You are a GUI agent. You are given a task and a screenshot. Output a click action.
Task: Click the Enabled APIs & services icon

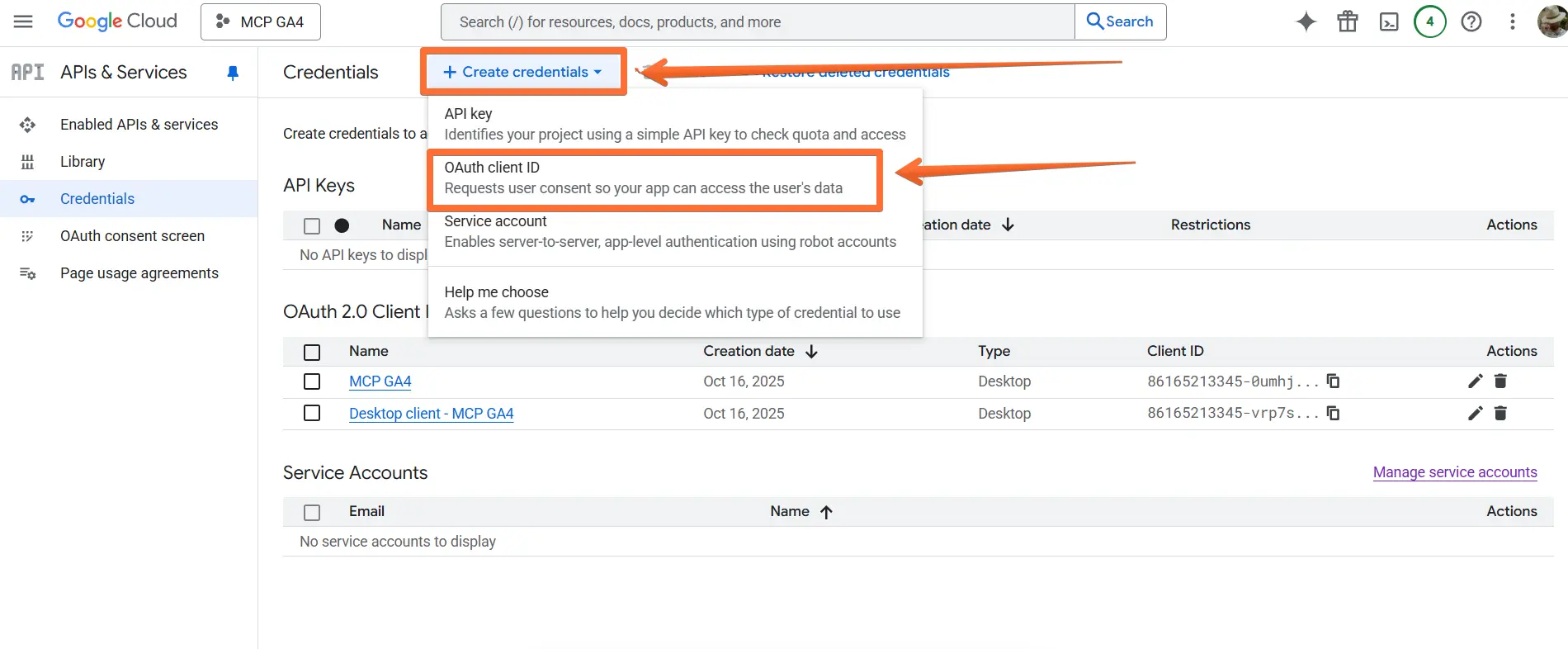pos(27,125)
